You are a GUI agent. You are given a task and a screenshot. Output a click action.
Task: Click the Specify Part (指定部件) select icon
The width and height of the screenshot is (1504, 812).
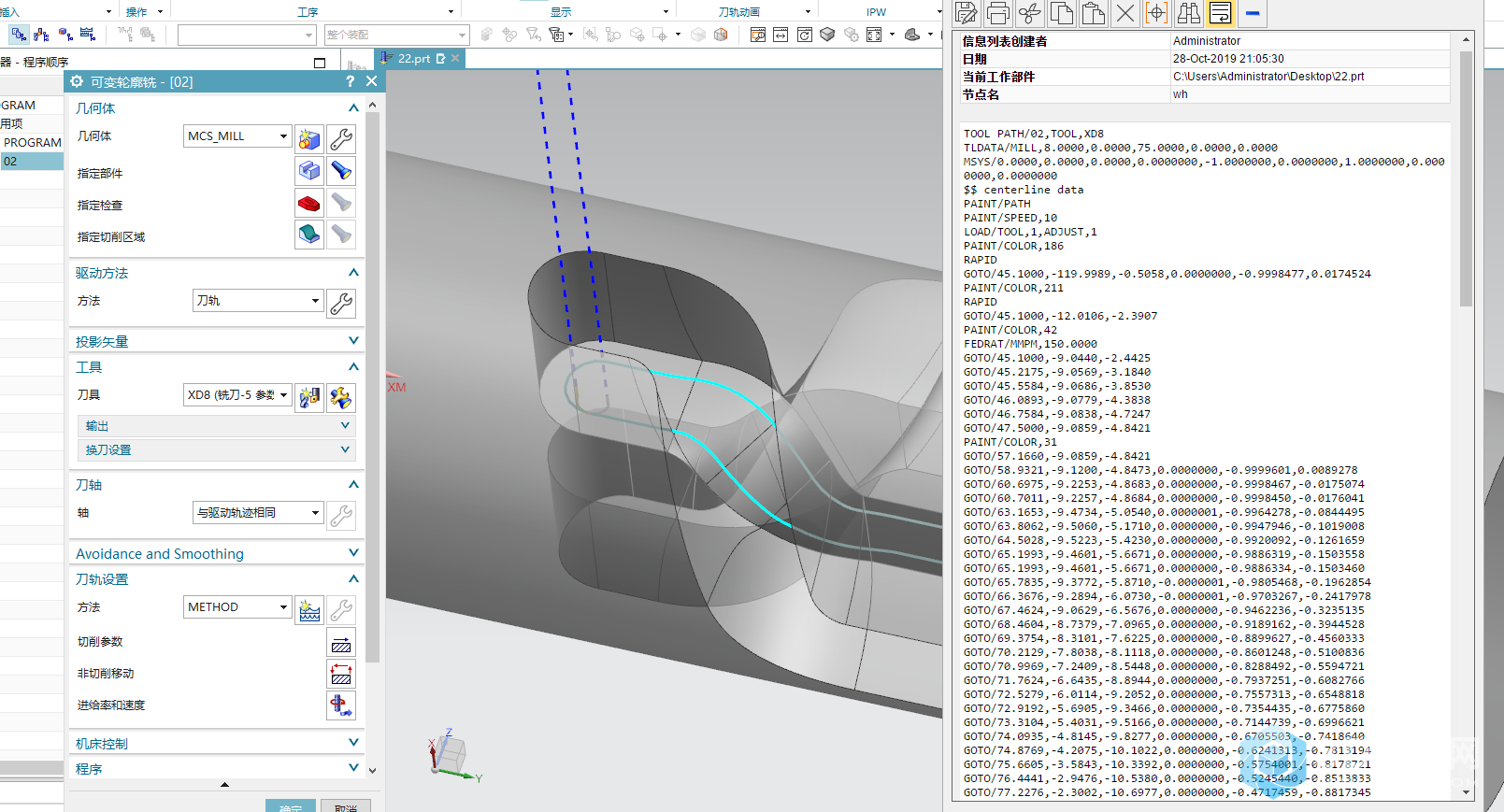click(x=309, y=171)
